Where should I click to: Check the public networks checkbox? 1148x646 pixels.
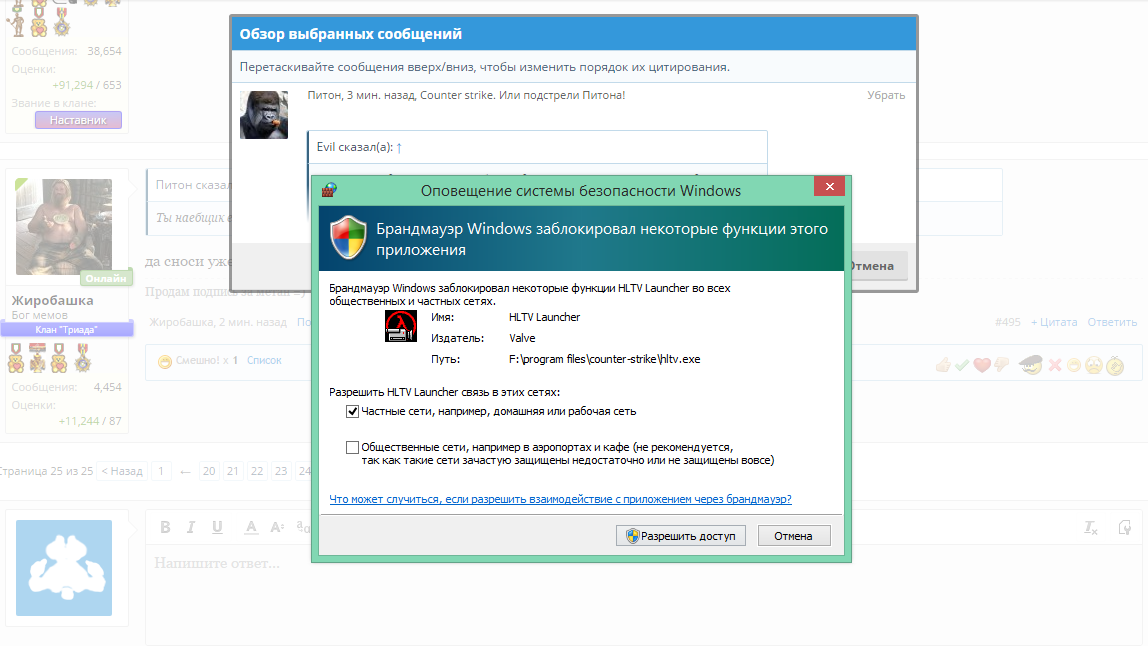tap(352, 447)
